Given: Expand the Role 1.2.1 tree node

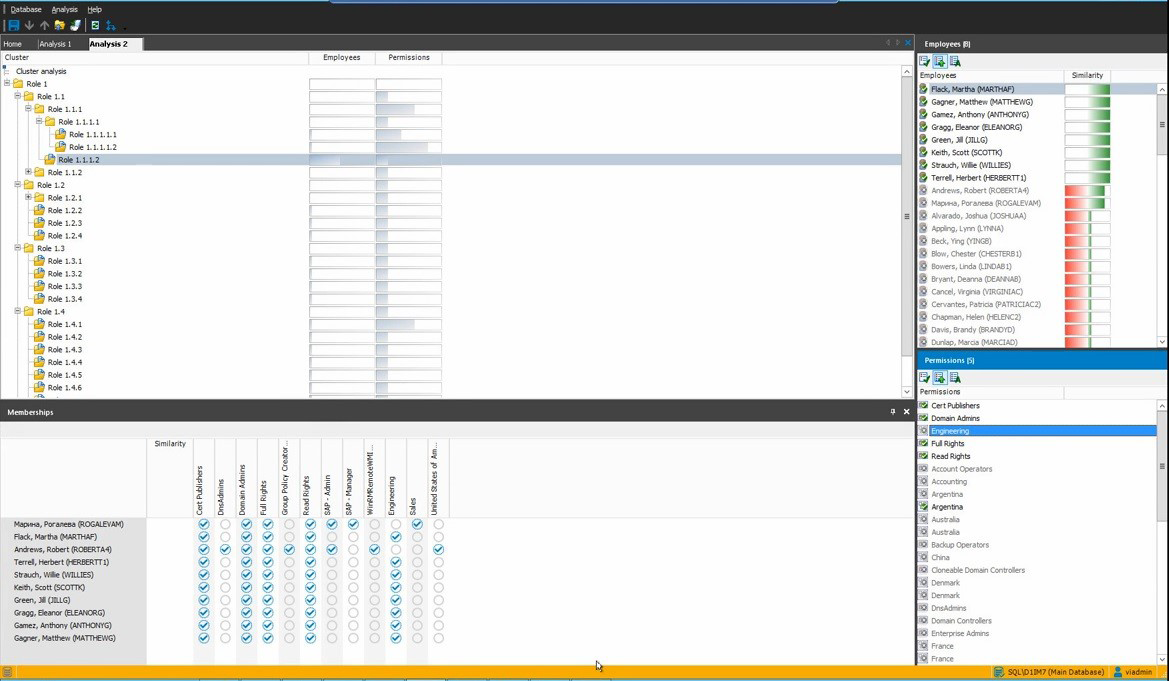Looking at the screenshot, I should (28, 197).
